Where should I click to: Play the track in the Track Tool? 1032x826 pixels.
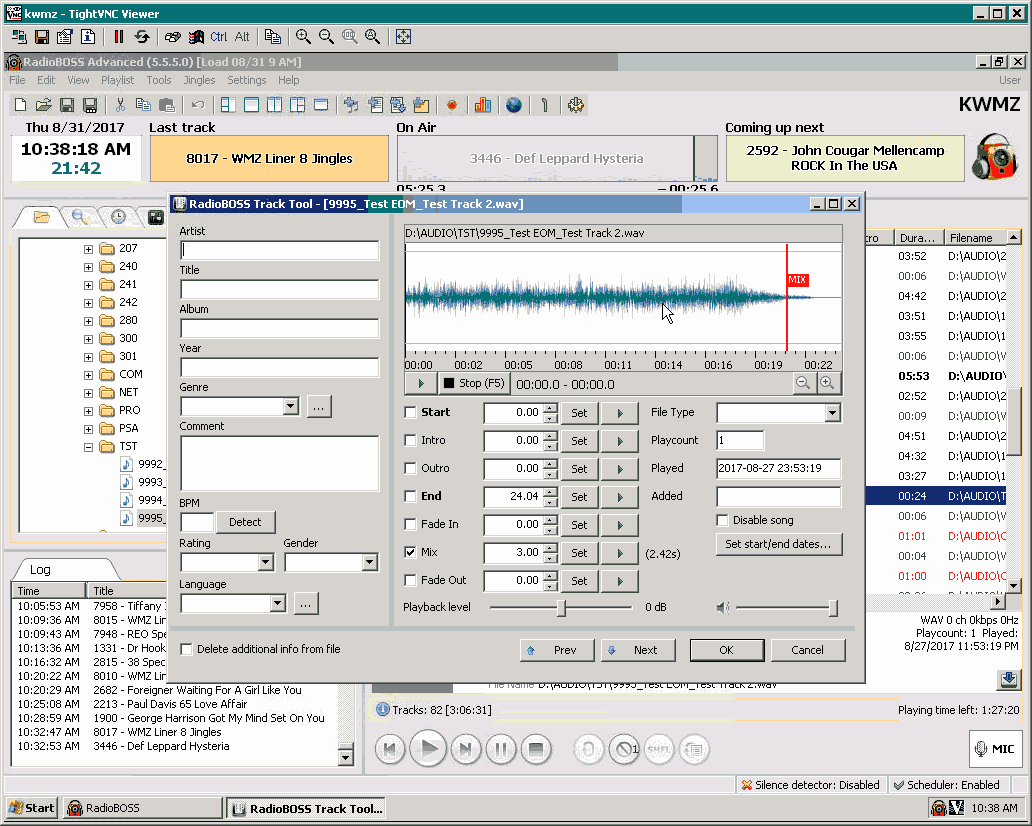(421, 383)
